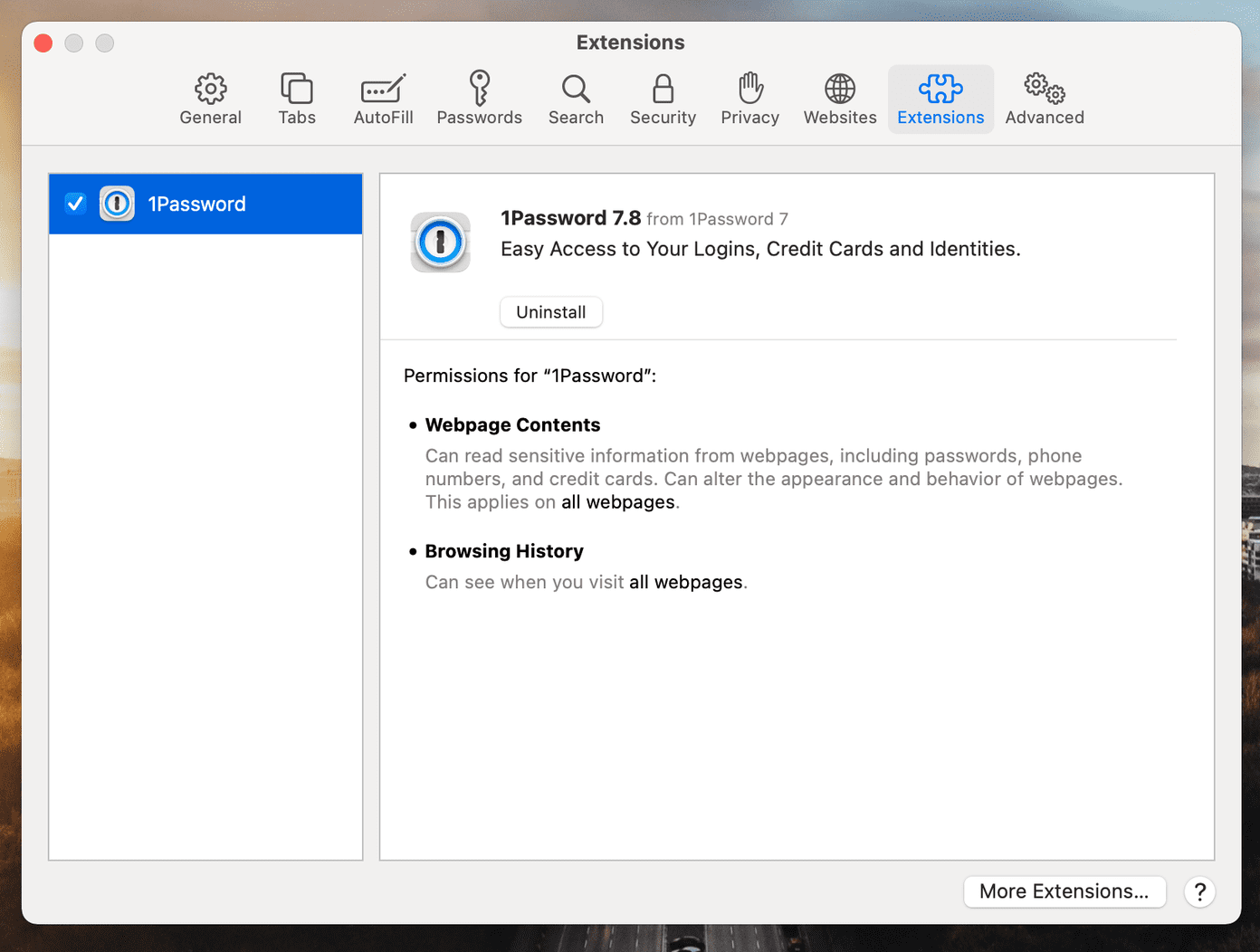This screenshot has height=952, width=1260.
Task: Disable the 1Password extension checkbox
Action: click(76, 204)
